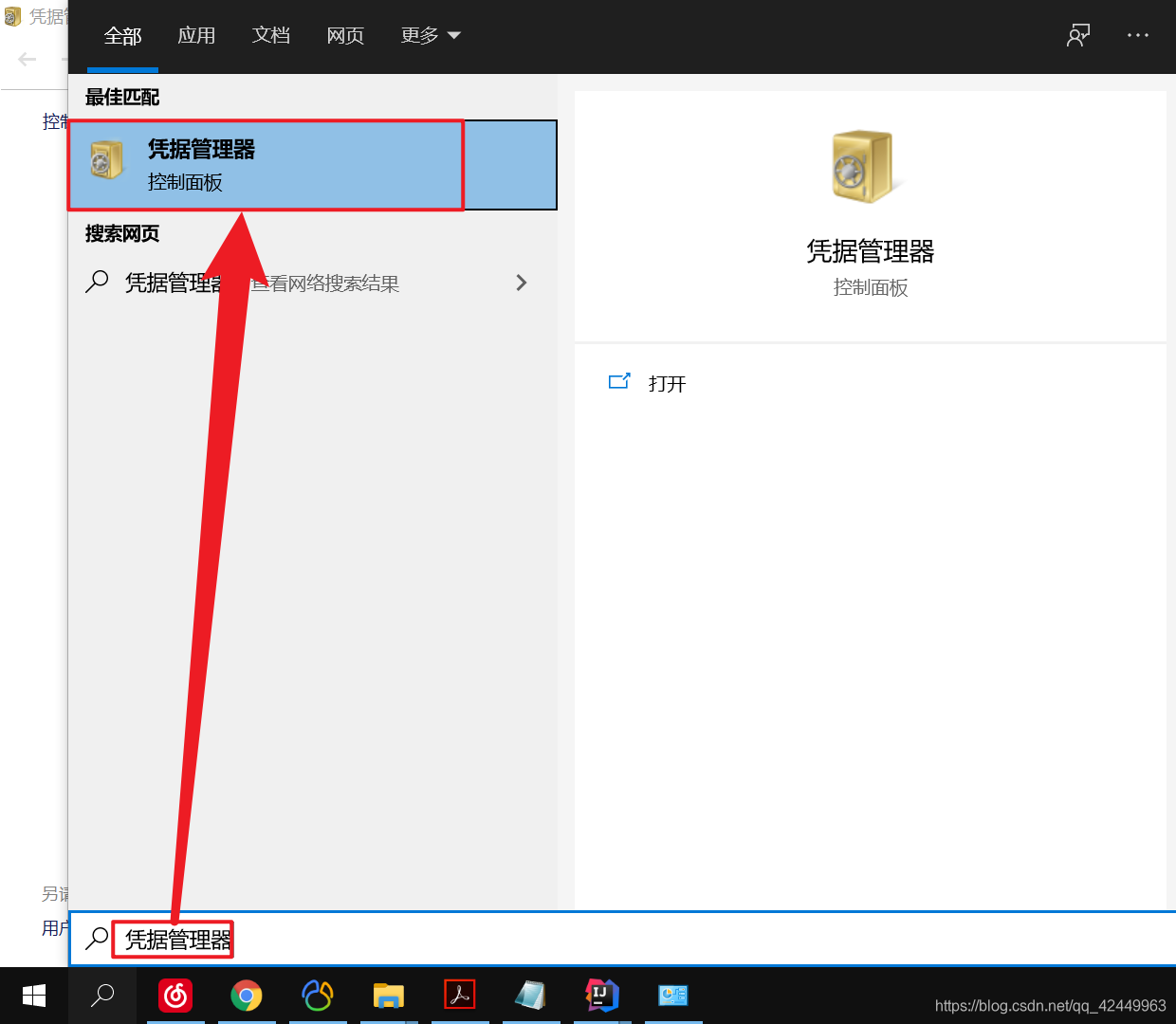The height and width of the screenshot is (1024, 1176).
Task: Switch to the 网页 tab
Action: coord(345,35)
